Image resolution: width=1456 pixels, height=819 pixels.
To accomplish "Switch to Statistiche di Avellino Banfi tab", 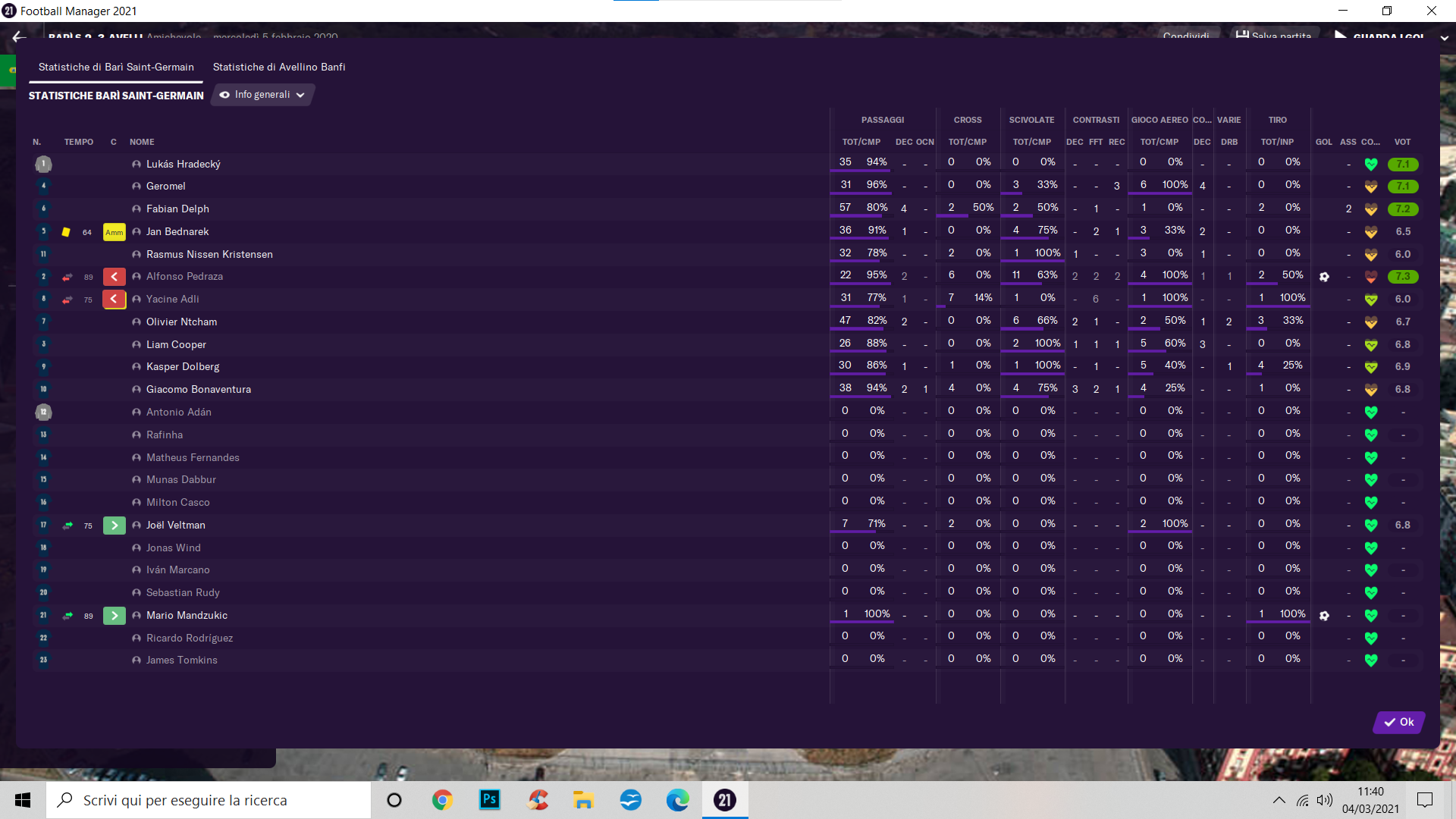I will [x=279, y=67].
